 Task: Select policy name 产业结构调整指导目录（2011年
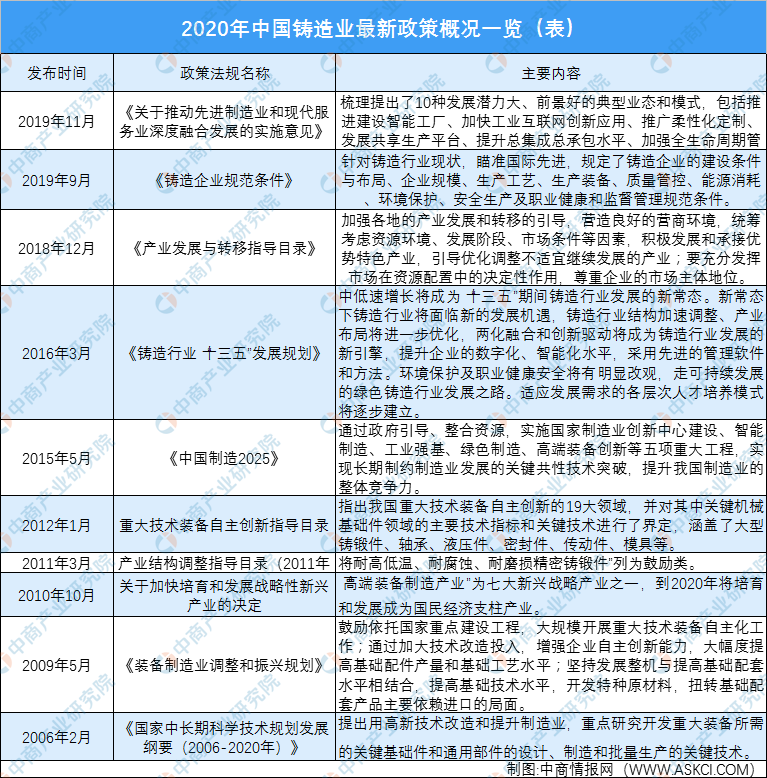click(x=225, y=563)
